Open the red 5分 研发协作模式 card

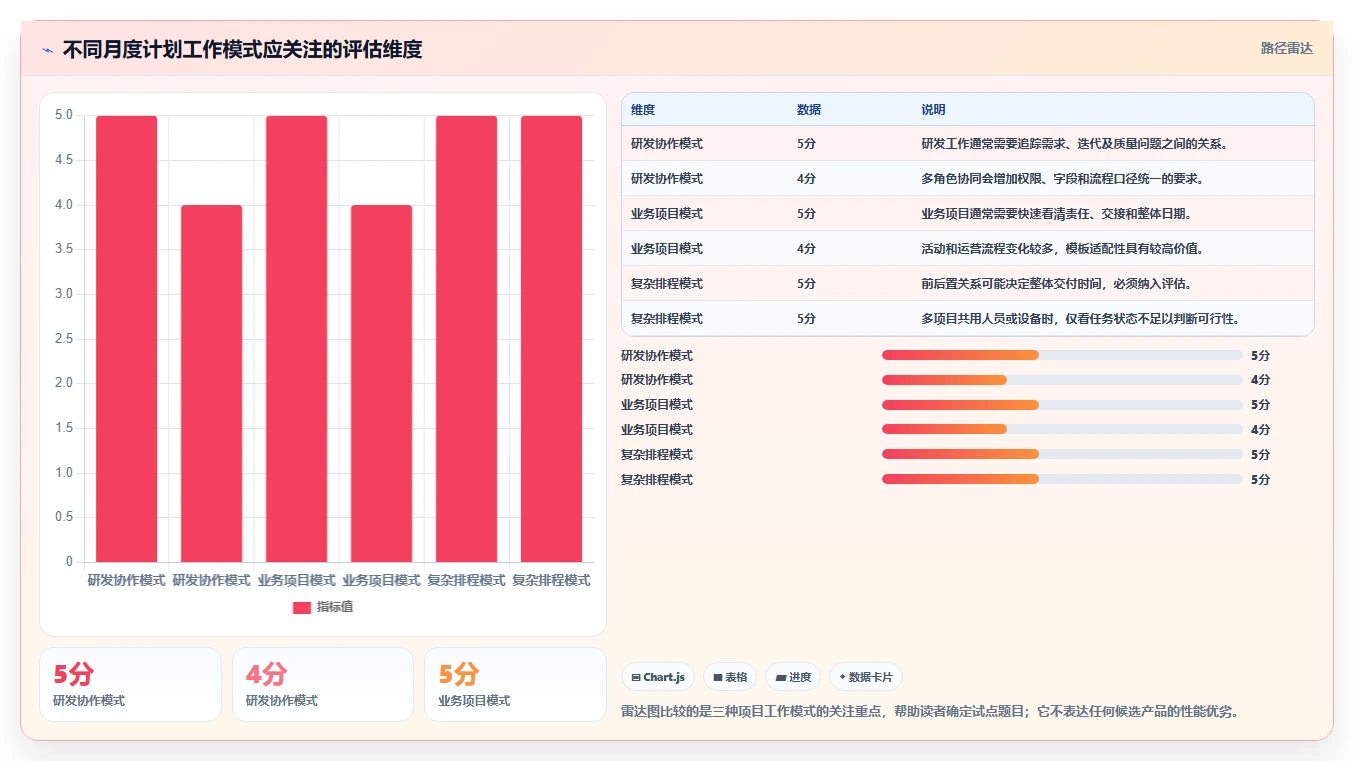(130, 684)
